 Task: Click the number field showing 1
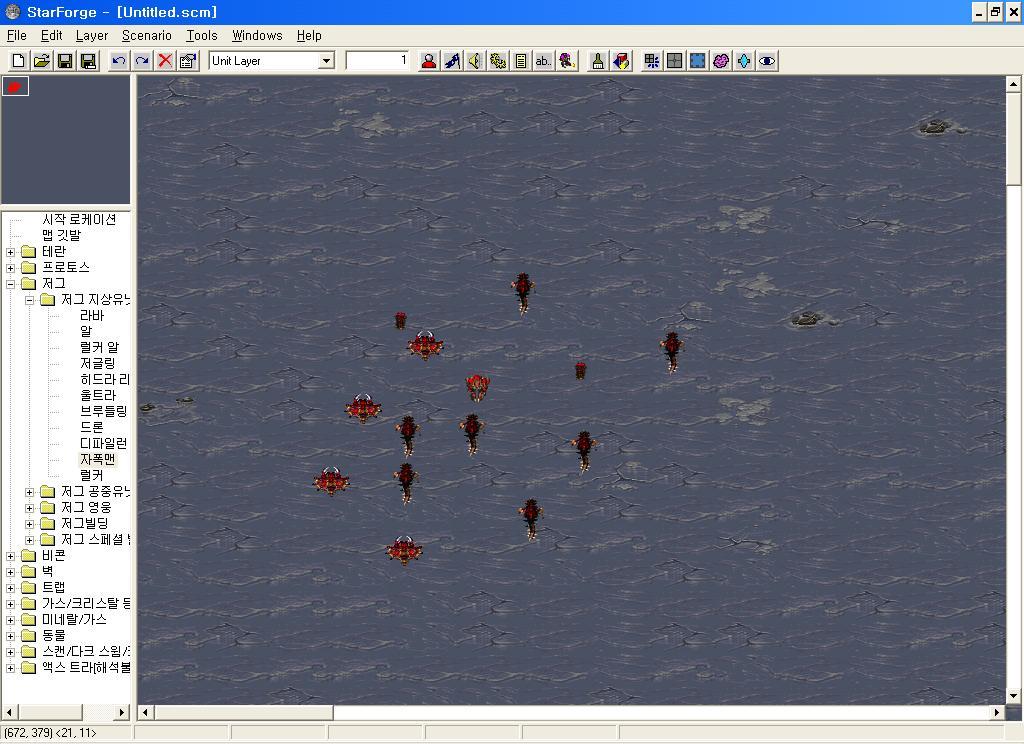pos(377,61)
